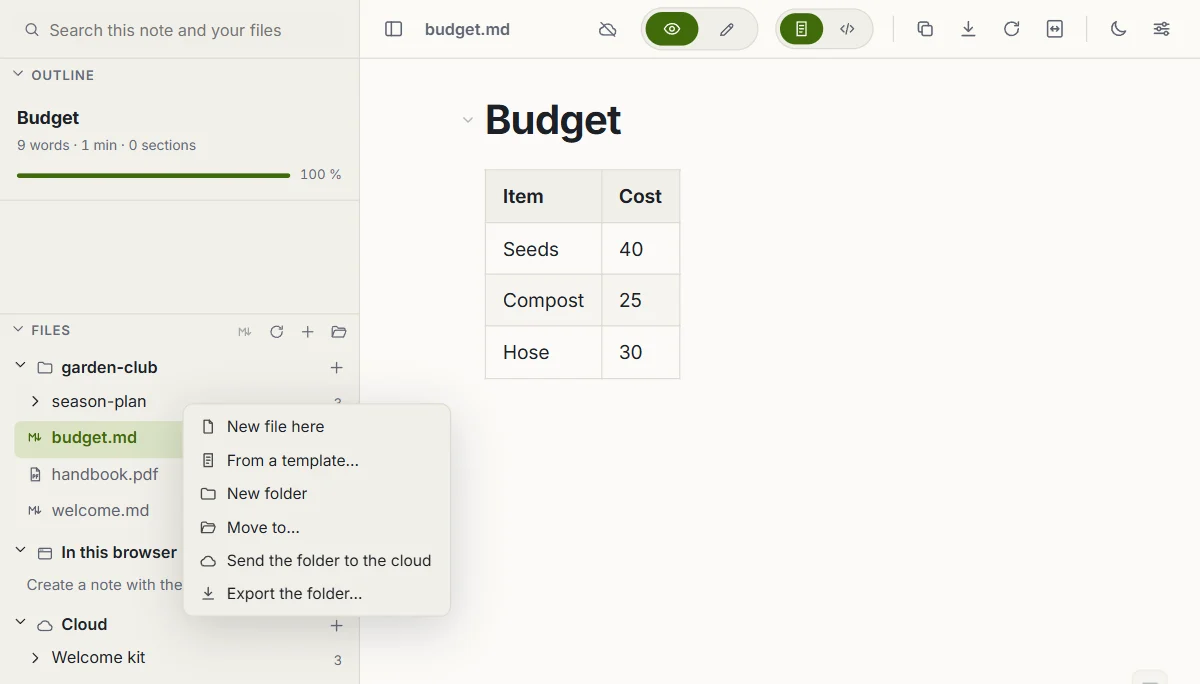Click the budget.md title in toolbar
The height and width of the screenshot is (684, 1200).
467,29
